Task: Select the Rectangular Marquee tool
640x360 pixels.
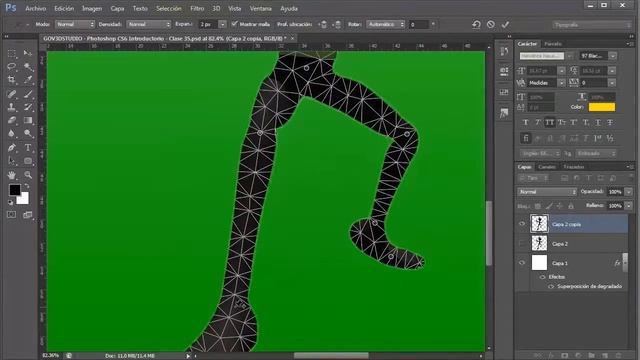Action: (11, 53)
